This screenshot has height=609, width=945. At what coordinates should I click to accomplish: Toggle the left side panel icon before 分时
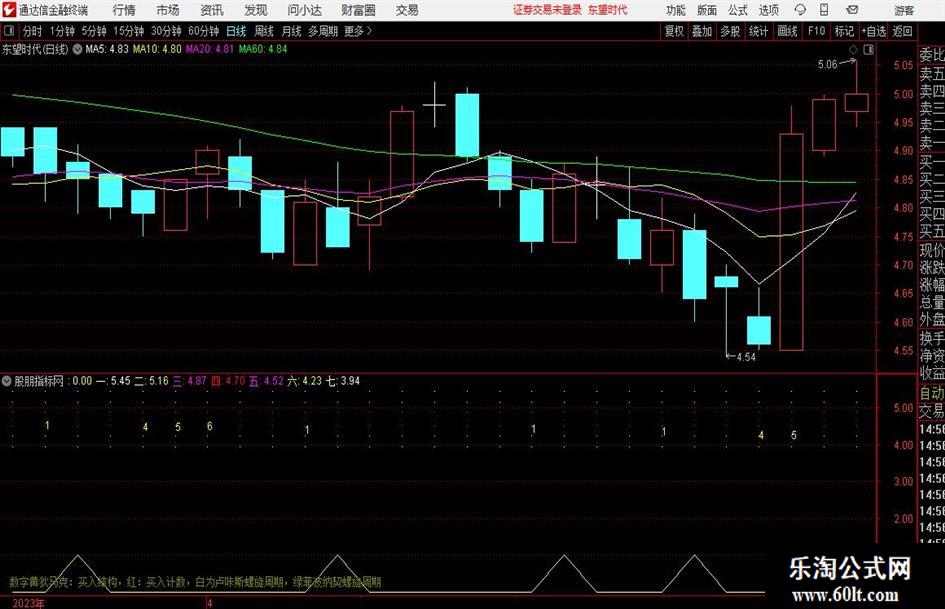[x=9, y=31]
